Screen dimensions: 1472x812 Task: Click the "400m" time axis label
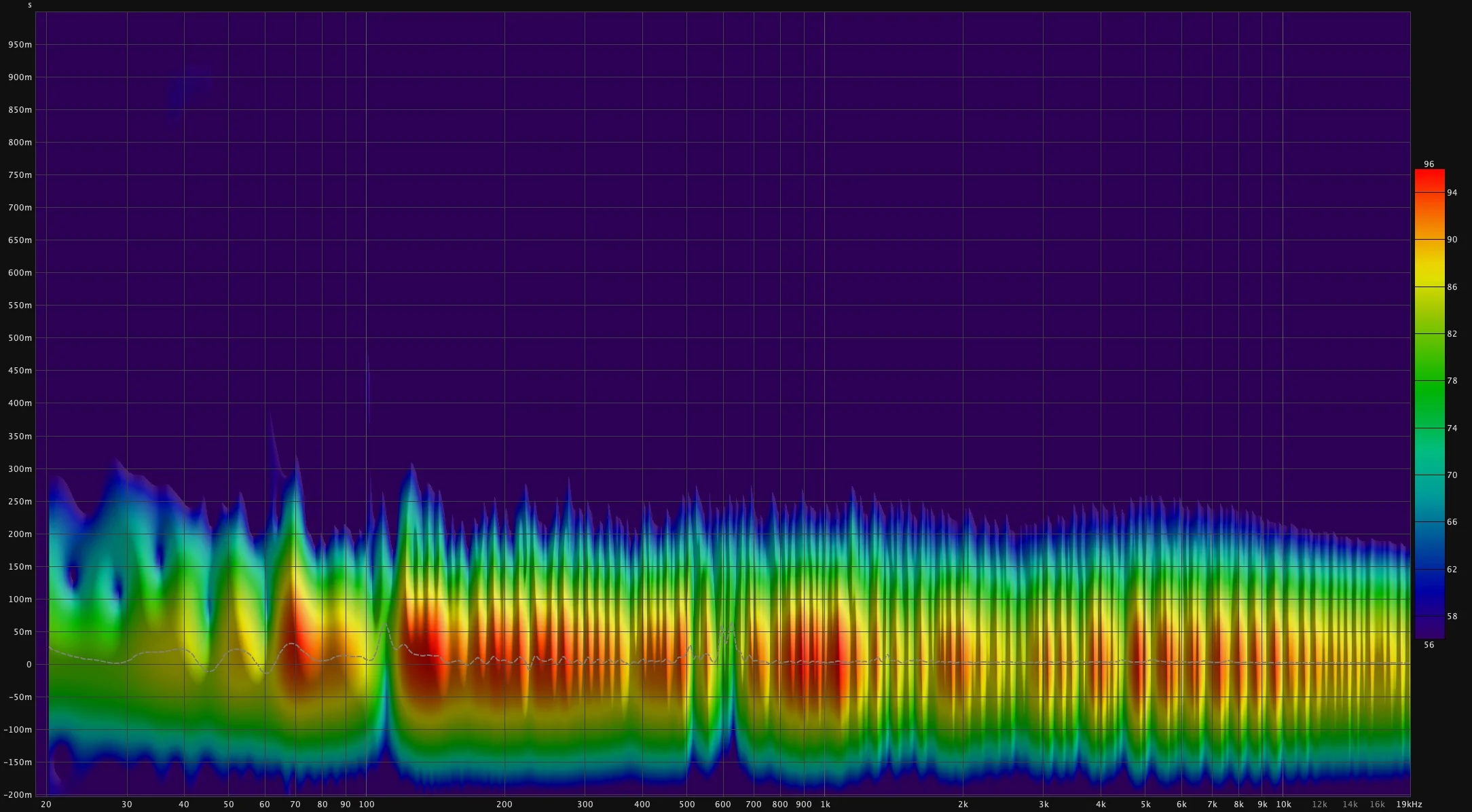pyautogui.click(x=20, y=403)
